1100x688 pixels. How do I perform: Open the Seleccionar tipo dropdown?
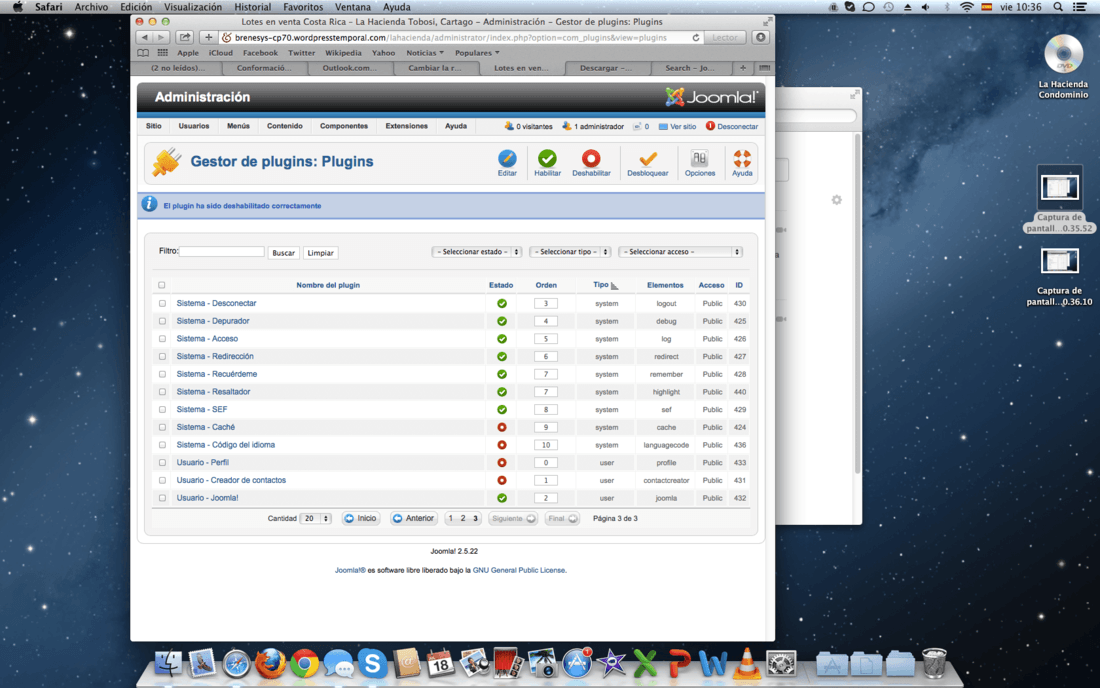pyautogui.click(x=570, y=252)
